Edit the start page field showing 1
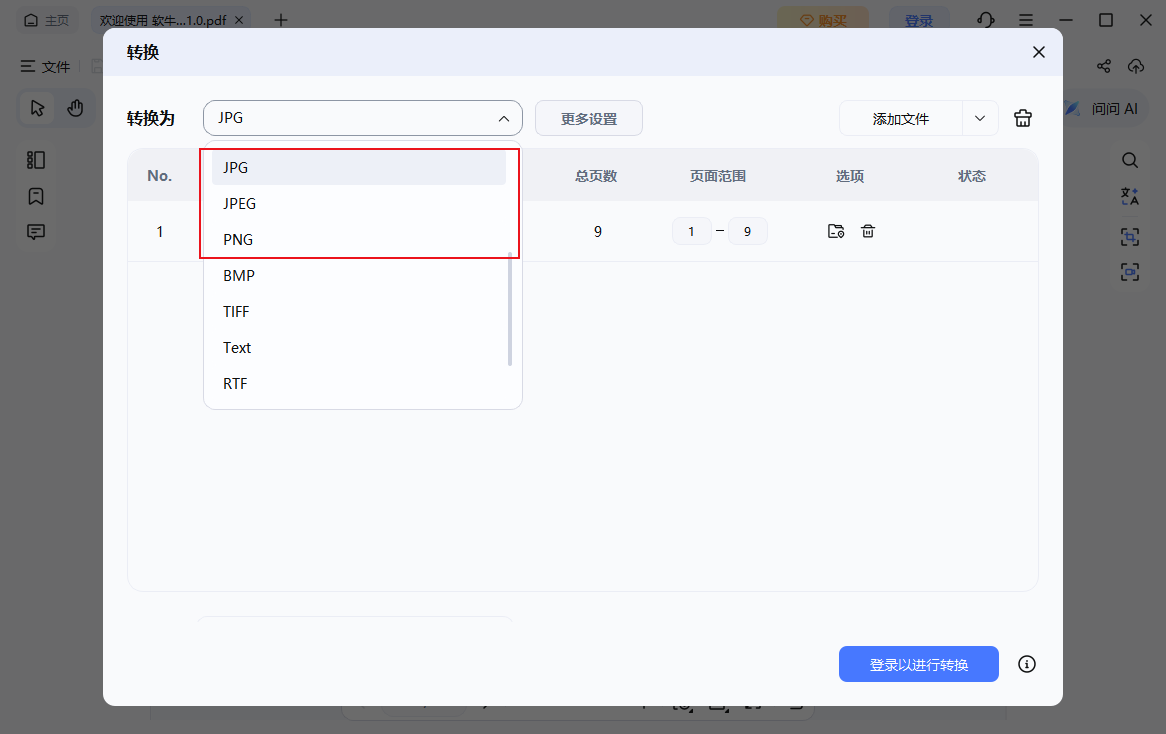Viewport: 1166px width, 734px height. tap(692, 231)
